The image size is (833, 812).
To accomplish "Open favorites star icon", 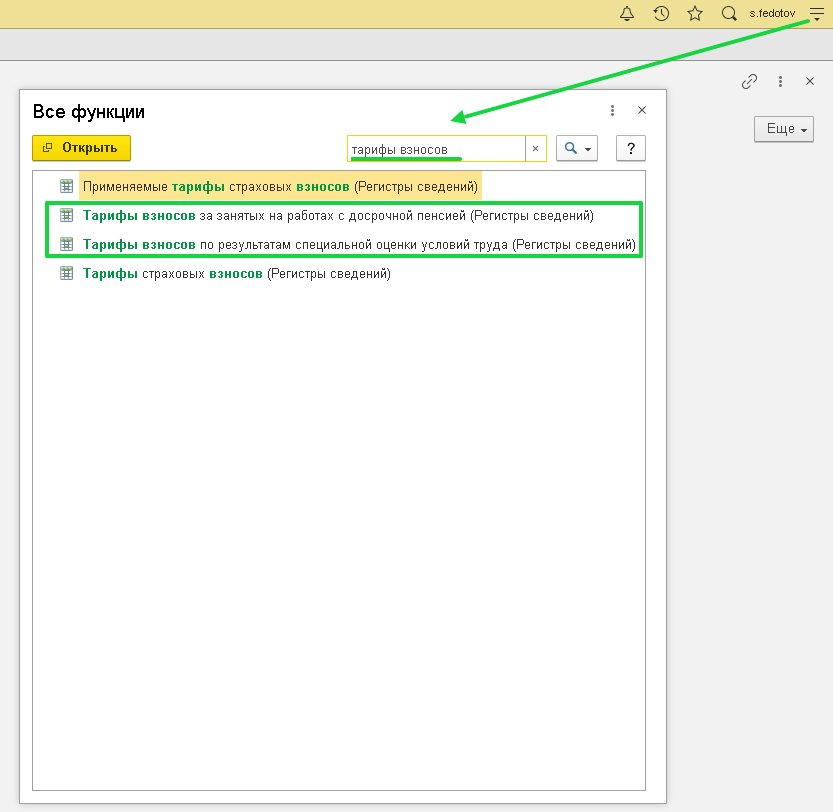I will [695, 13].
